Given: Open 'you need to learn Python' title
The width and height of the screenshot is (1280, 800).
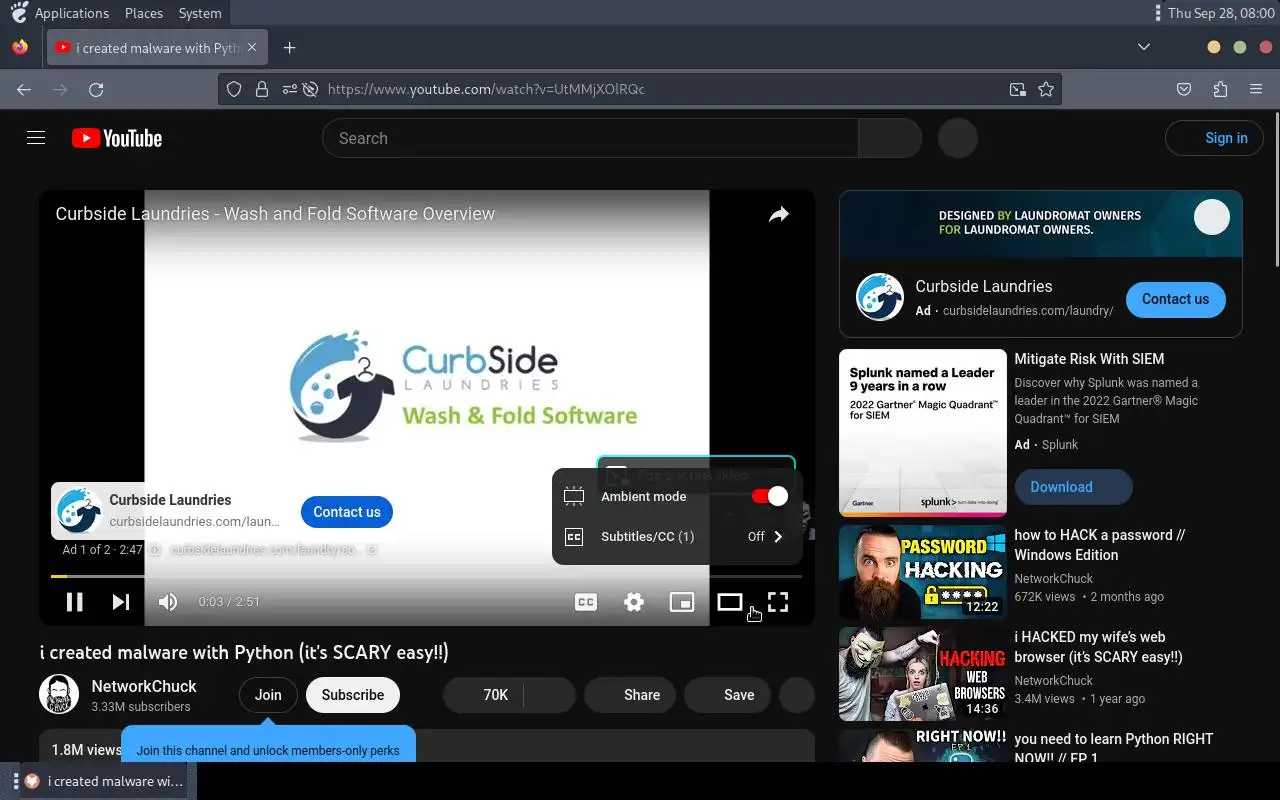Looking at the screenshot, I should click(1113, 749).
